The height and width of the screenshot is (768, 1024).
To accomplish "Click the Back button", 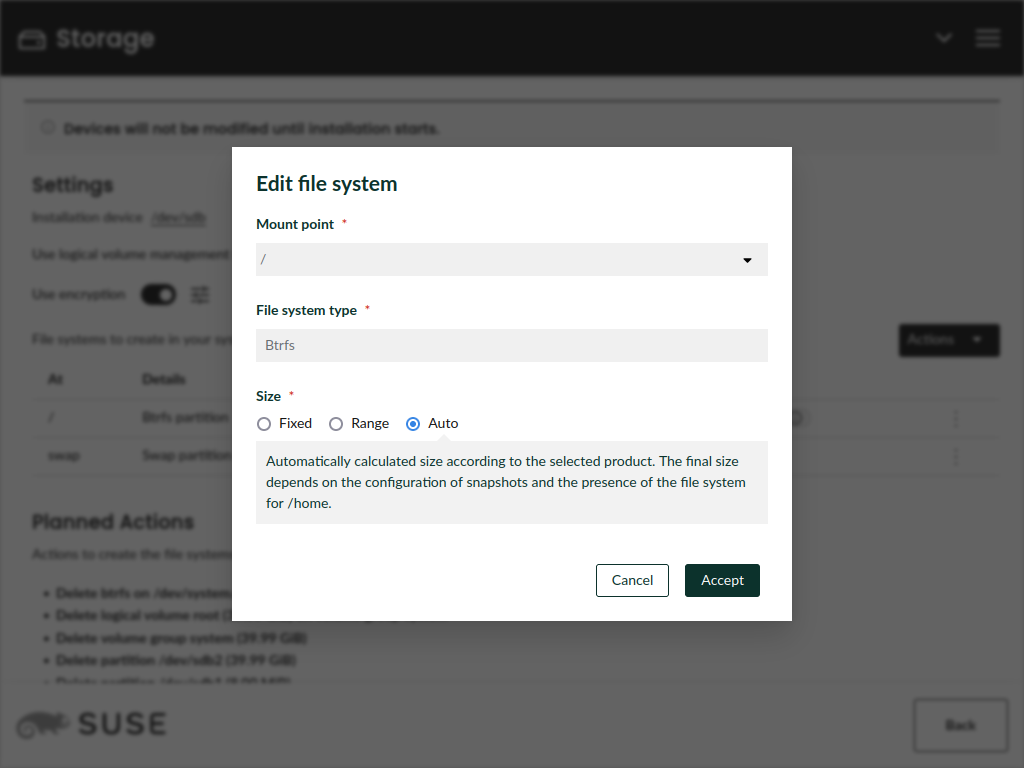I will [959, 725].
